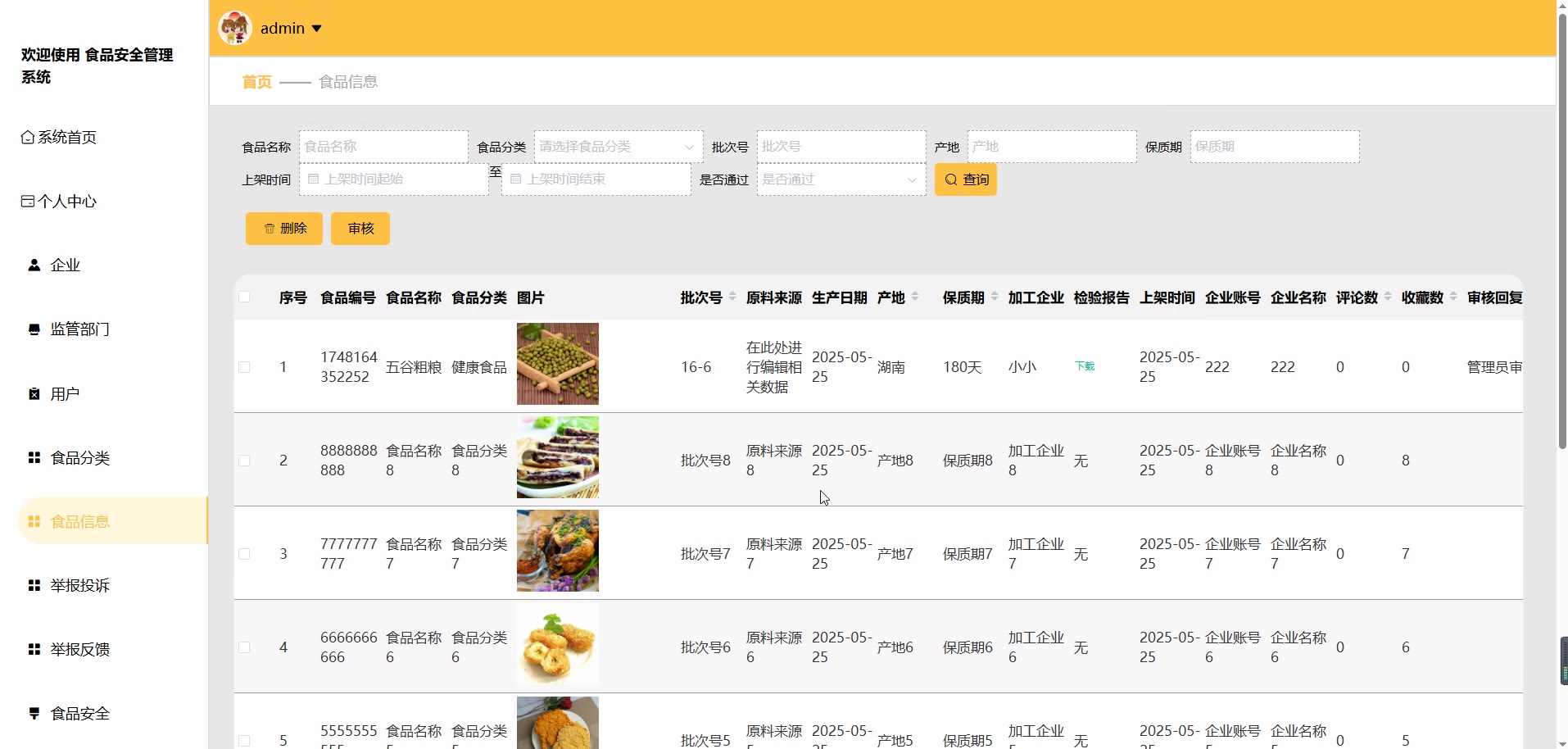Toggle the select-all checkbox in table header
Image resolution: width=1568 pixels, height=749 pixels.
(x=244, y=297)
